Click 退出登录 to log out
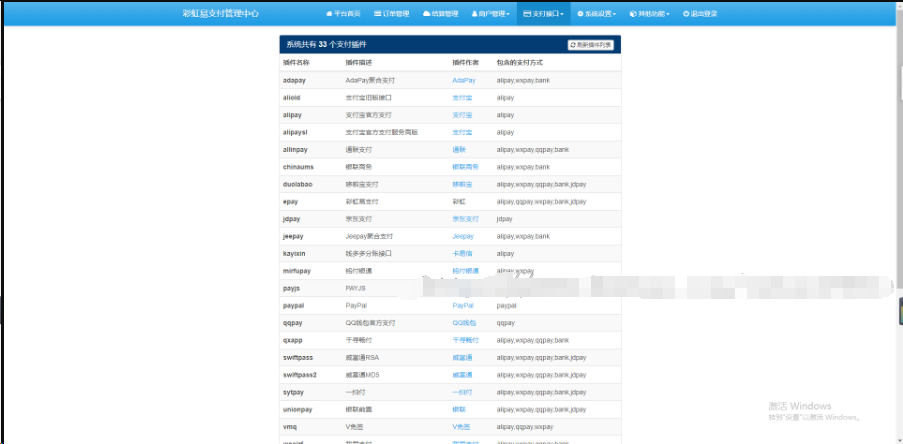 700,14
